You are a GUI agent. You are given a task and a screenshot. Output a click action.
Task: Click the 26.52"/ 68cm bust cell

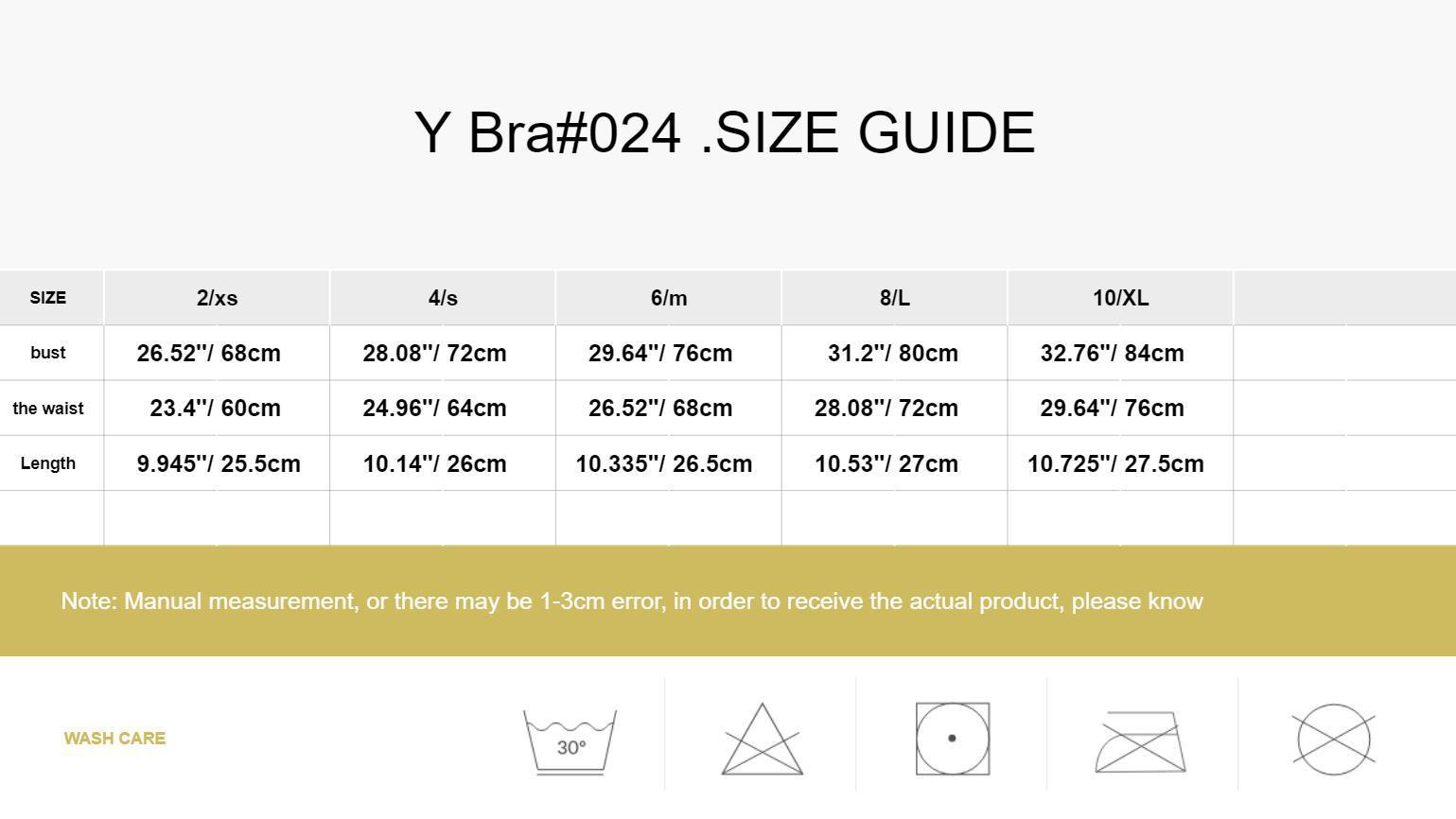coord(209,353)
